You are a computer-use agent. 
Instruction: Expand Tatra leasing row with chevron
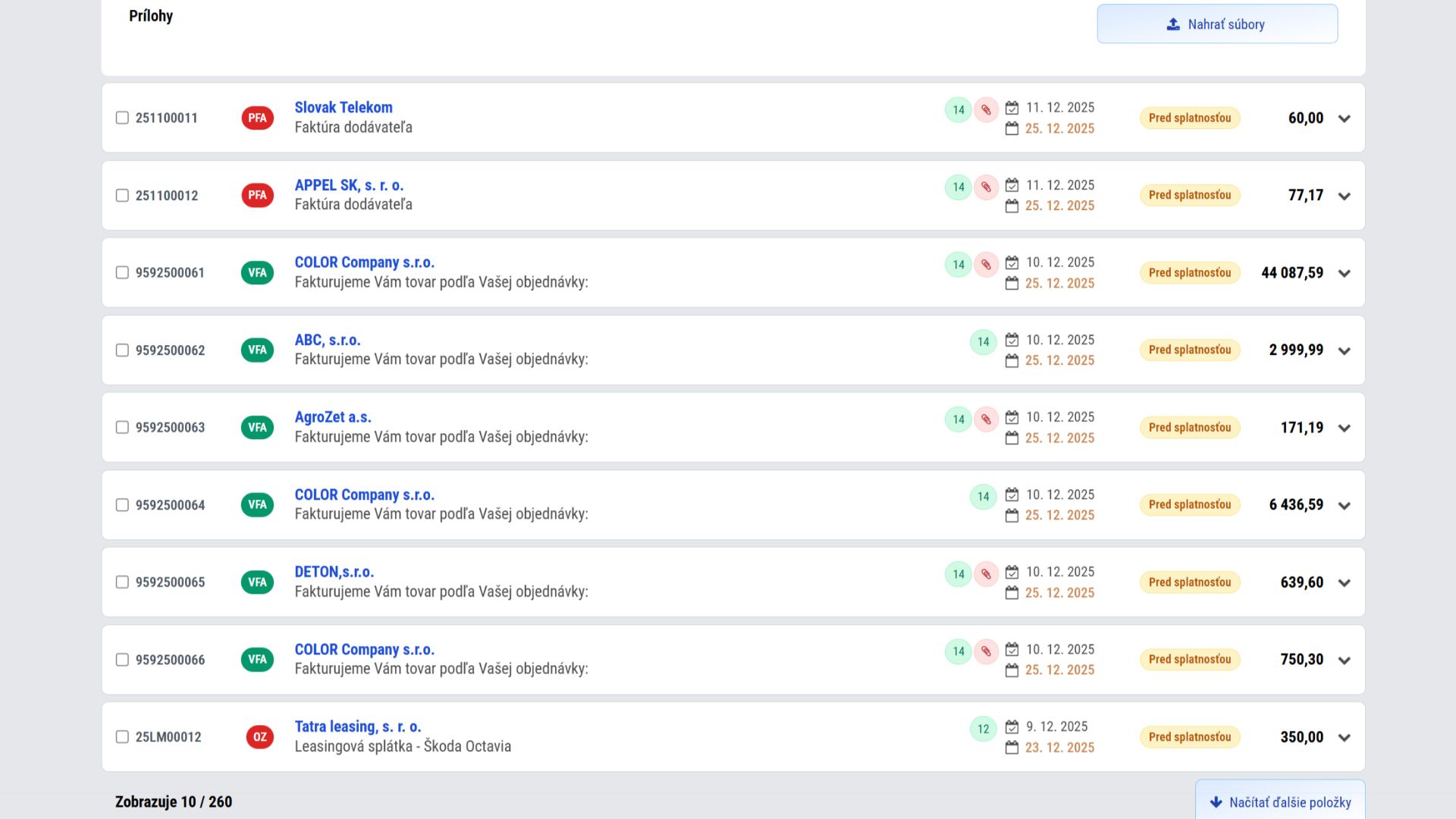(x=1345, y=738)
